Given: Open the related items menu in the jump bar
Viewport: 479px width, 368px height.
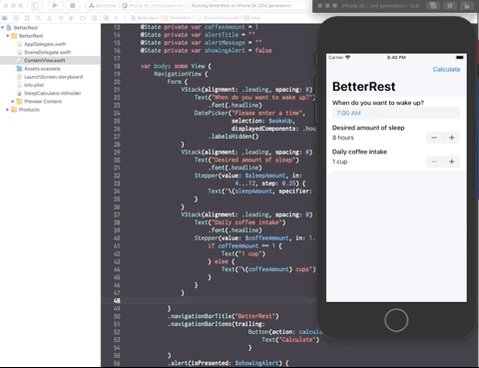Looking at the screenshot, I should click(x=106, y=18).
